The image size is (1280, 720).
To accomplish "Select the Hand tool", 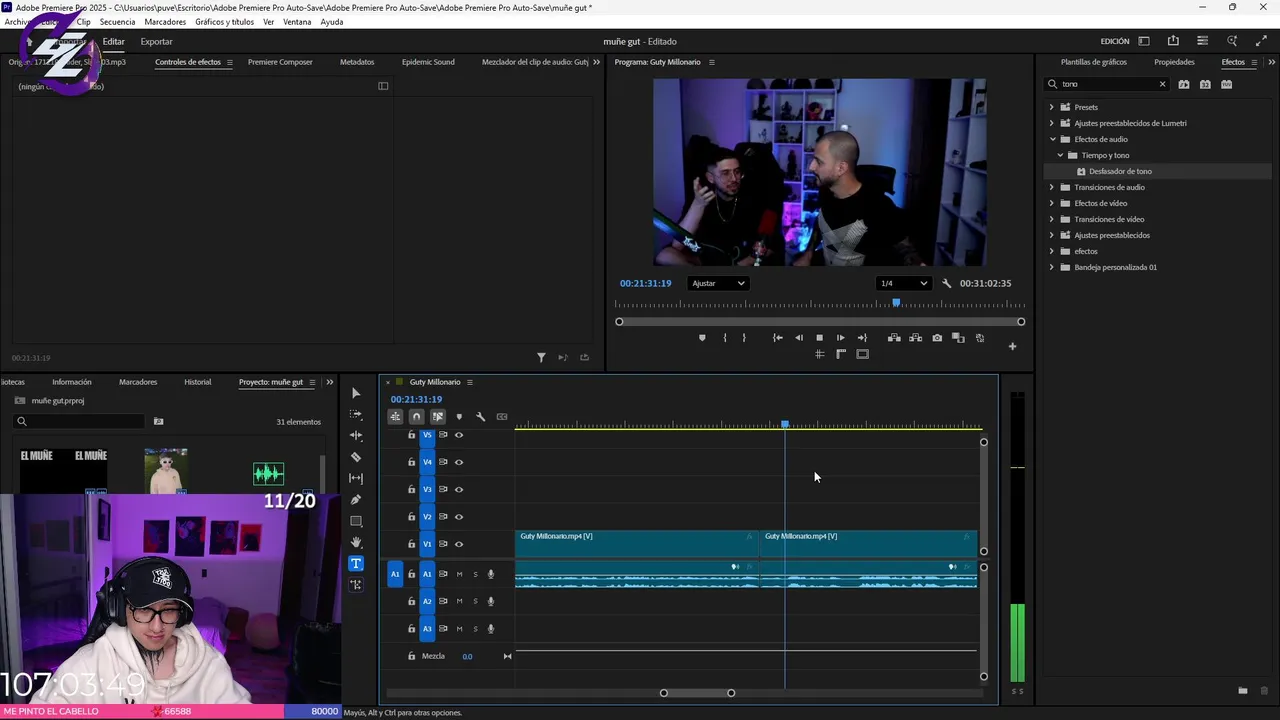I will click(x=356, y=542).
